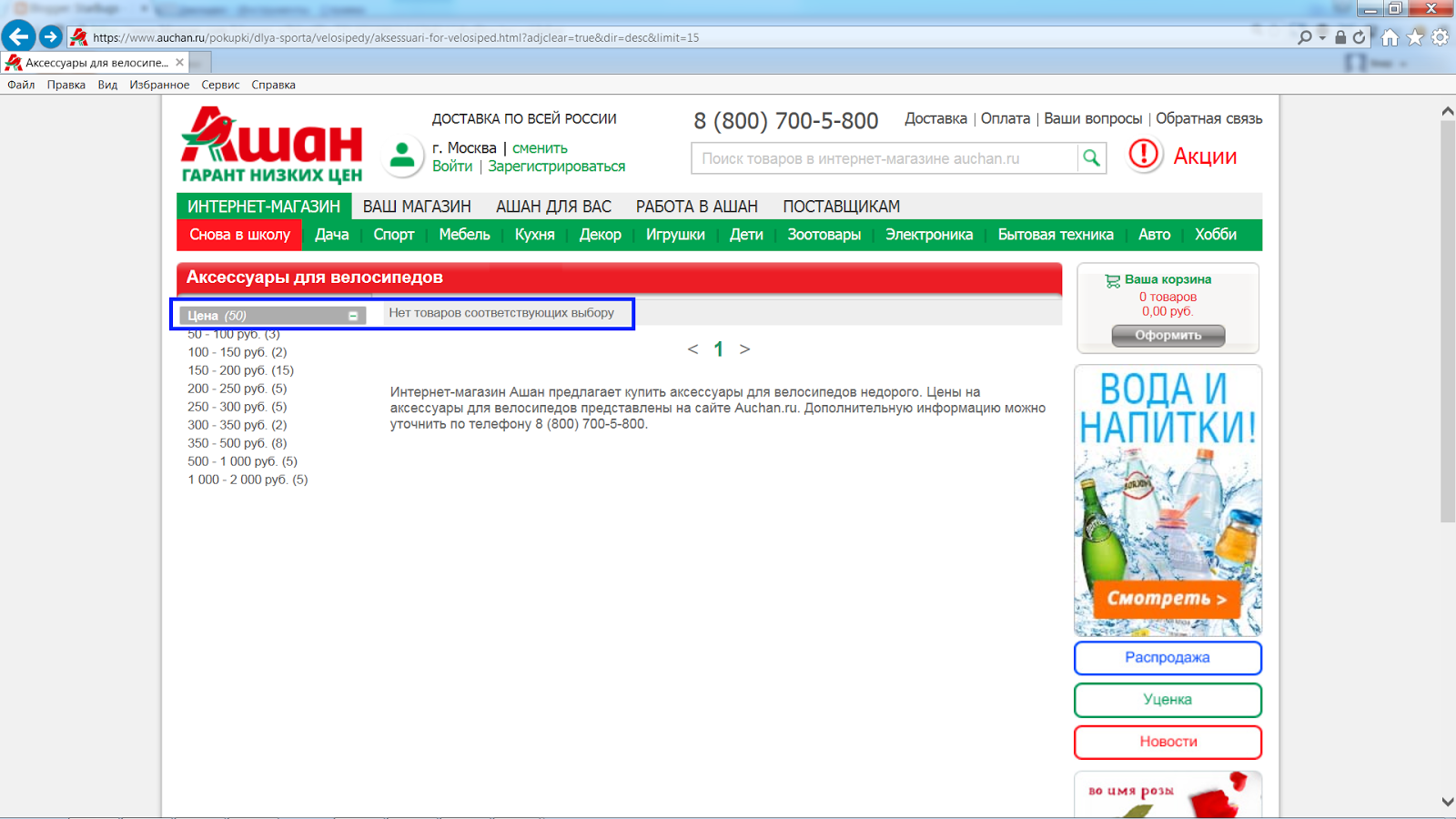The height and width of the screenshot is (819, 1456).
Task: Refresh the page with the reload icon
Action: (x=1359, y=37)
